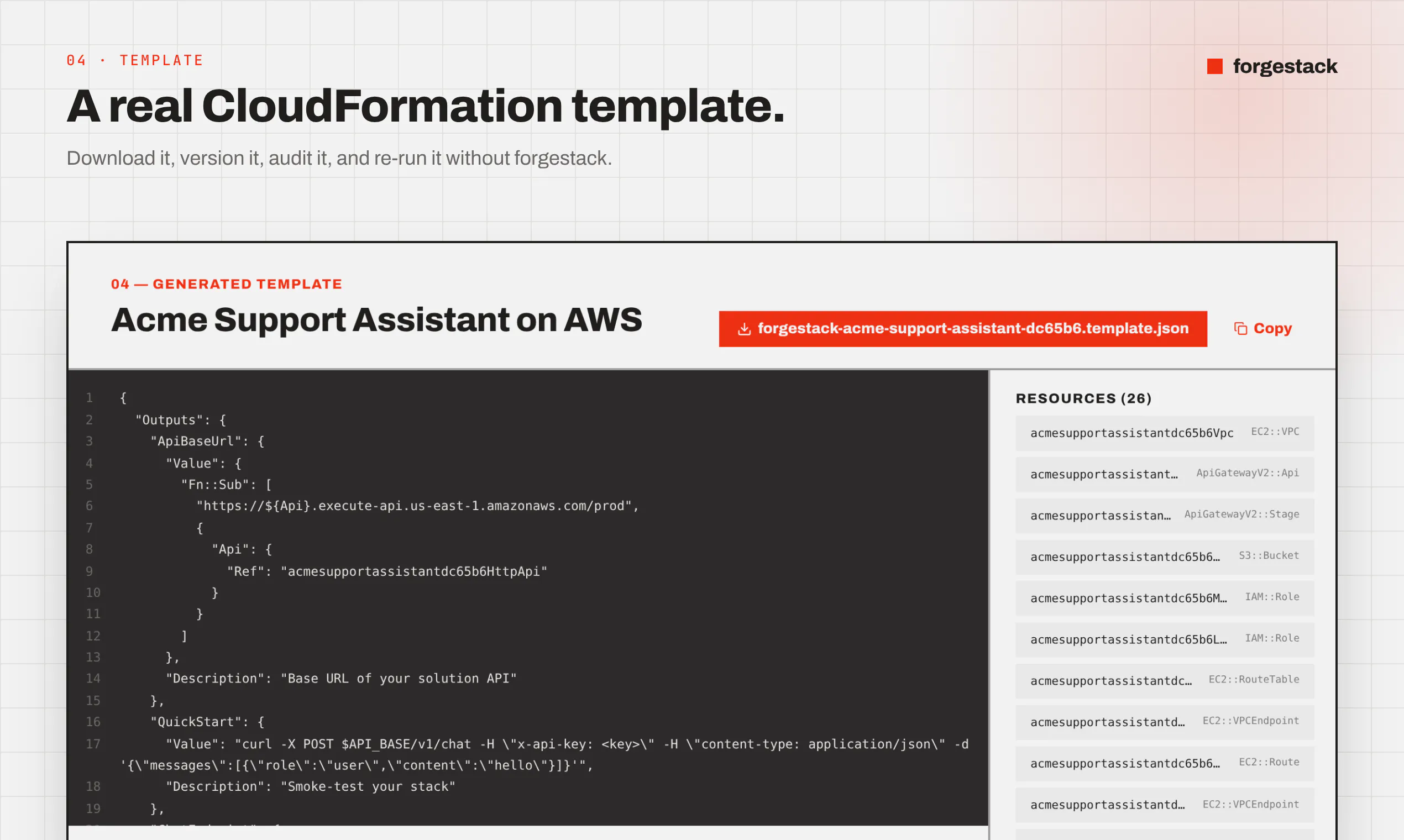The width and height of the screenshot is (1404, 840).
Task: Click code line 16 "QuickStart"
Action: (207, 722)
